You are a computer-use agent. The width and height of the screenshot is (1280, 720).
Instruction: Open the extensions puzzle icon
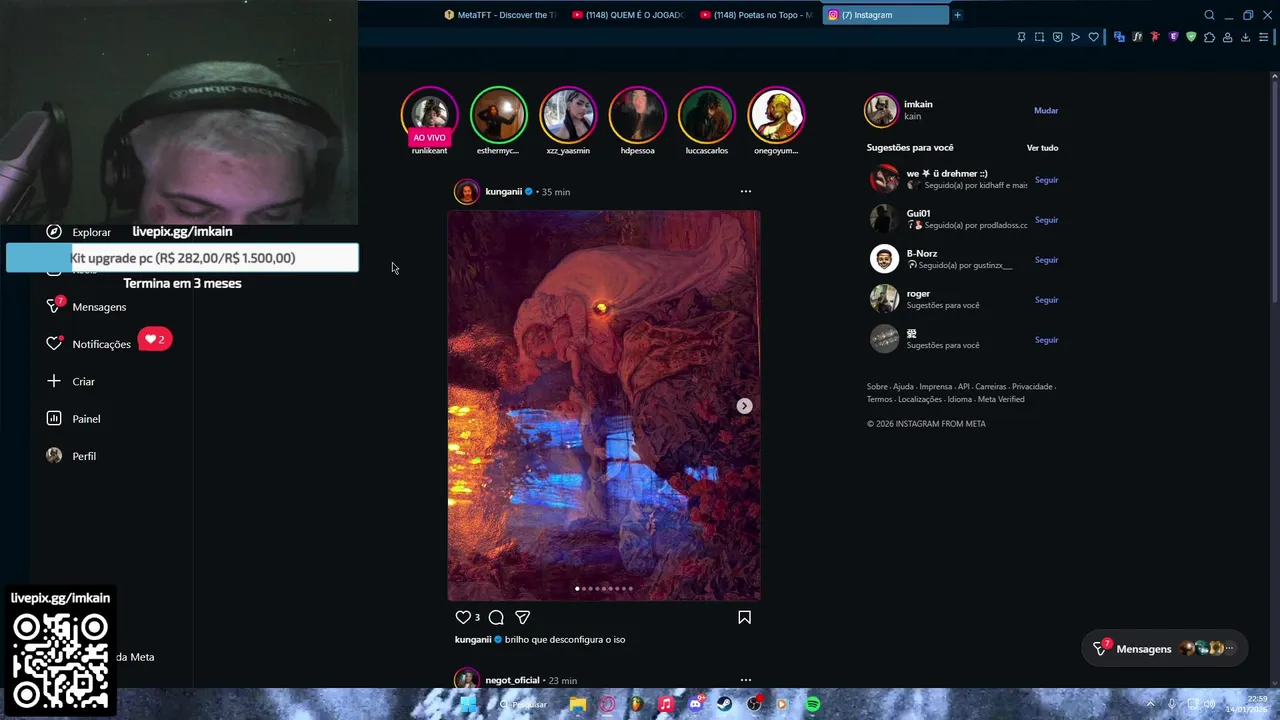[x=1209, y=37]
